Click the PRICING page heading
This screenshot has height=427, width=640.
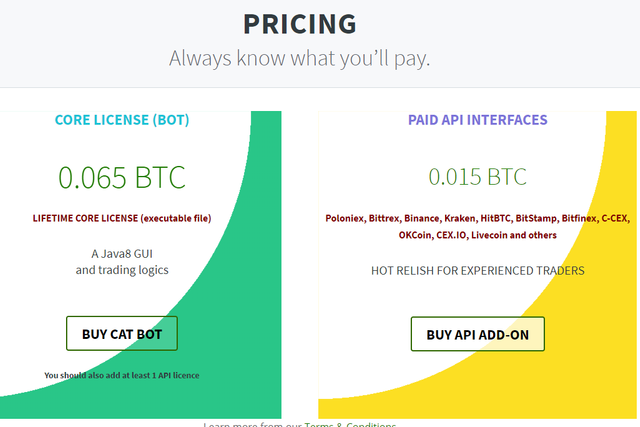[299, 23]
